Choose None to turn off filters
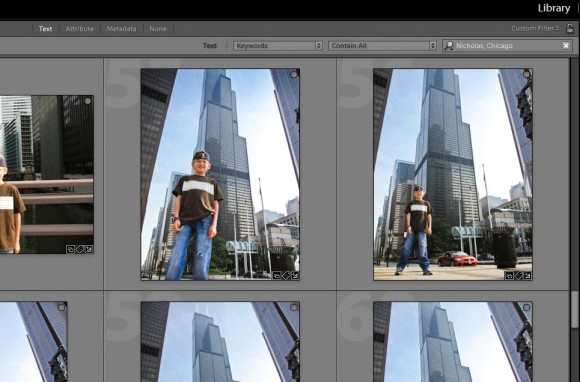The height and width of the screenshot is (382, 580). (158, 28)
